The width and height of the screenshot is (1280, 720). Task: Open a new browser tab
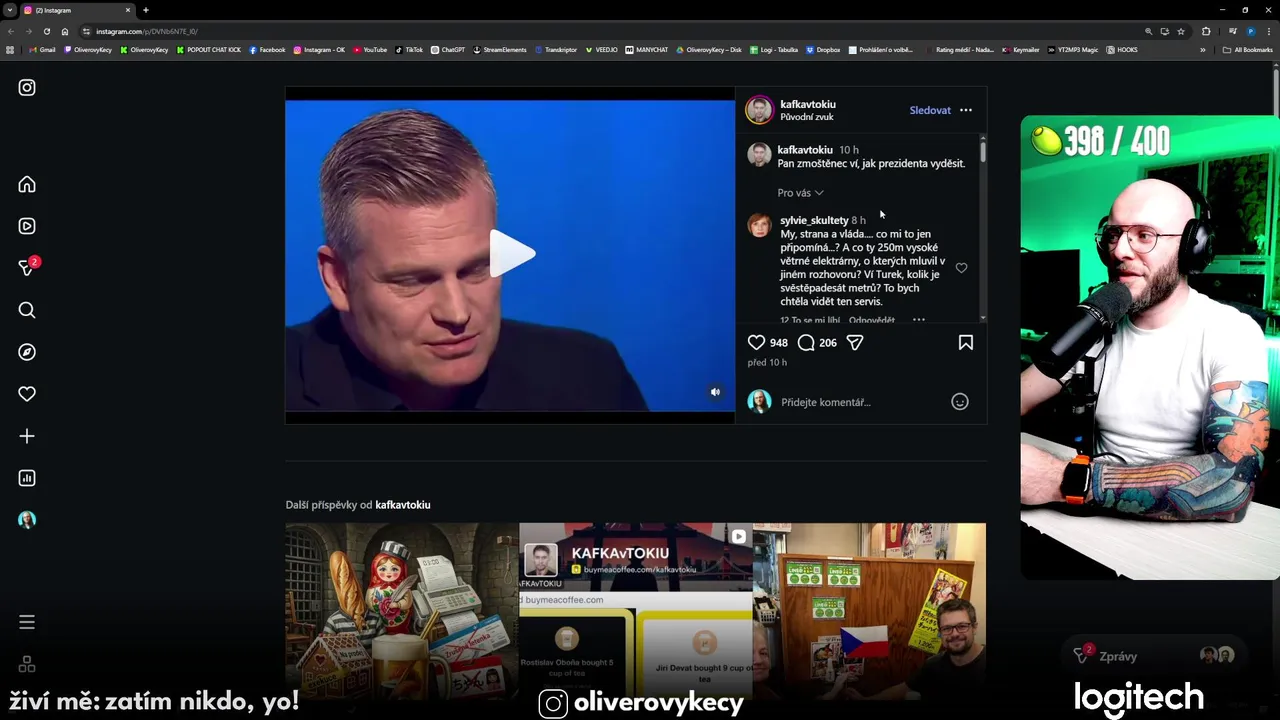tap(146, 10)
